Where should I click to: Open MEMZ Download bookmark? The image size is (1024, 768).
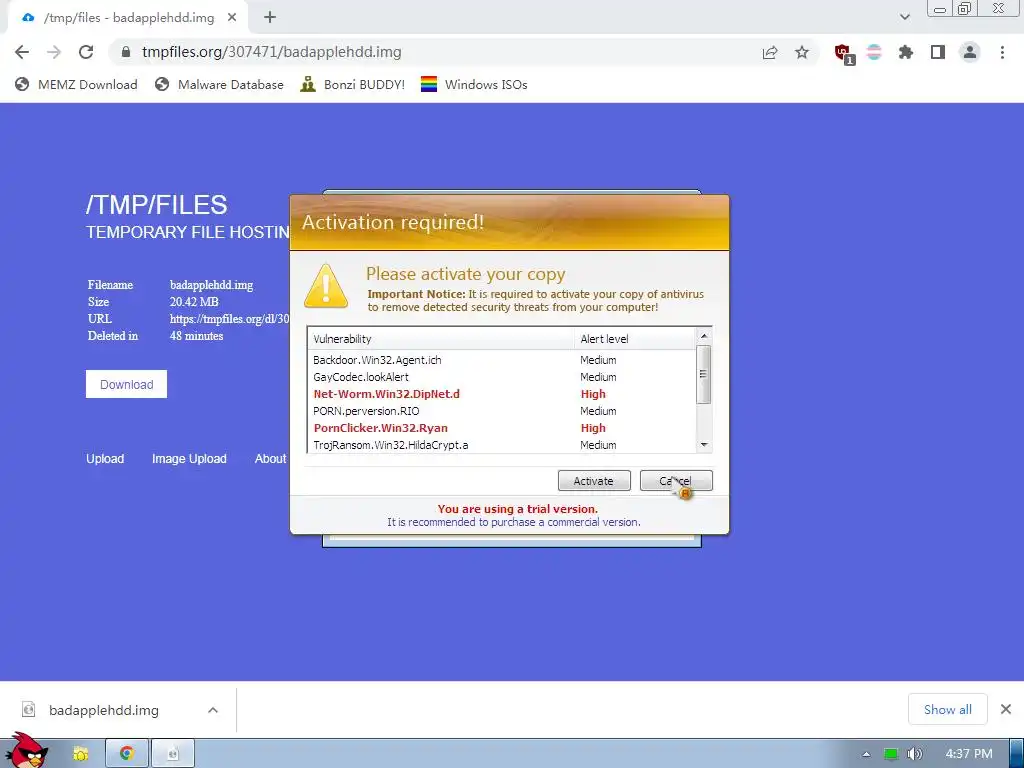[76, 84]
